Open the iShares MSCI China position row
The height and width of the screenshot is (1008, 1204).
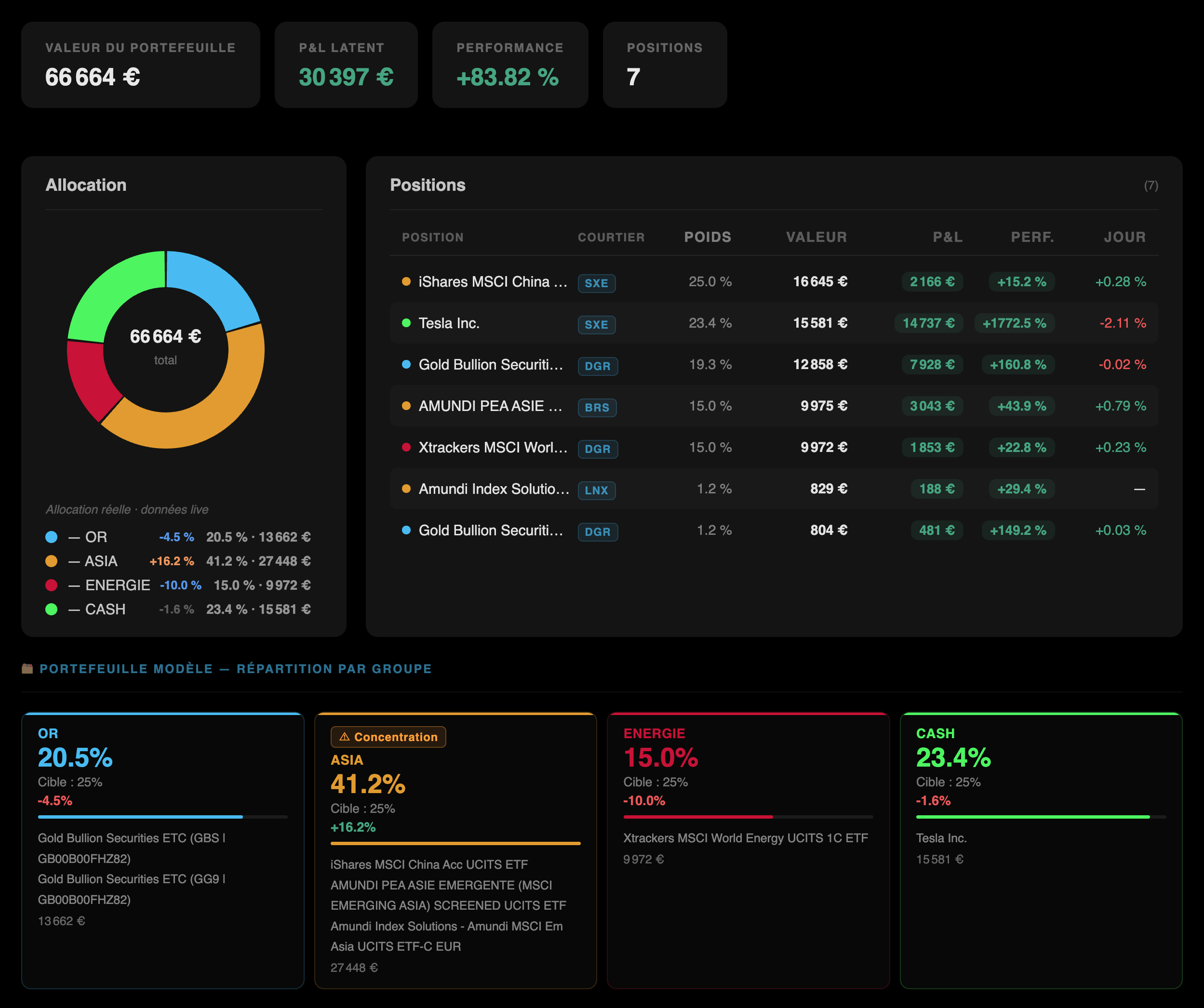pyautogui.click(x=492, y=281)
